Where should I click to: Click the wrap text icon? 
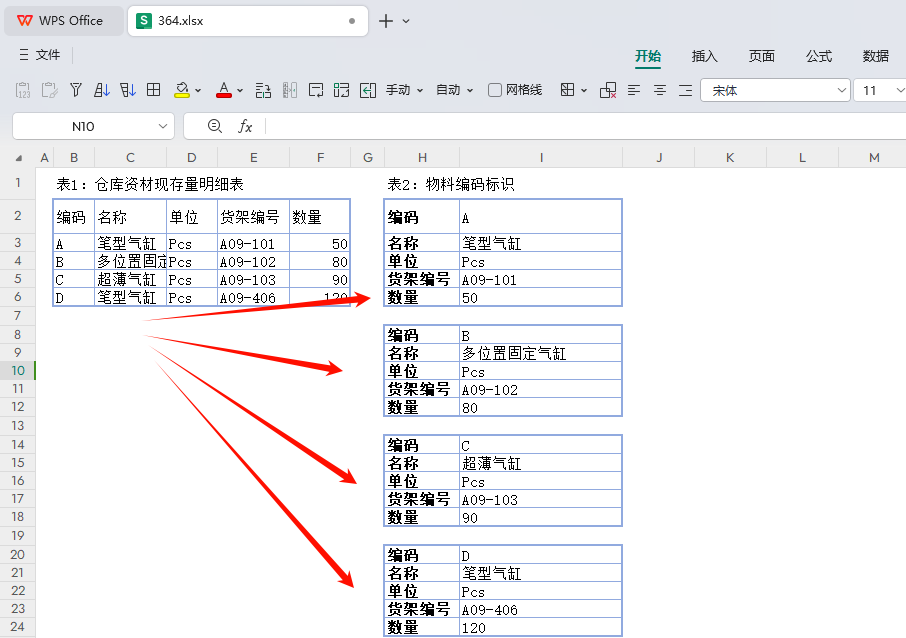(316, 90)
